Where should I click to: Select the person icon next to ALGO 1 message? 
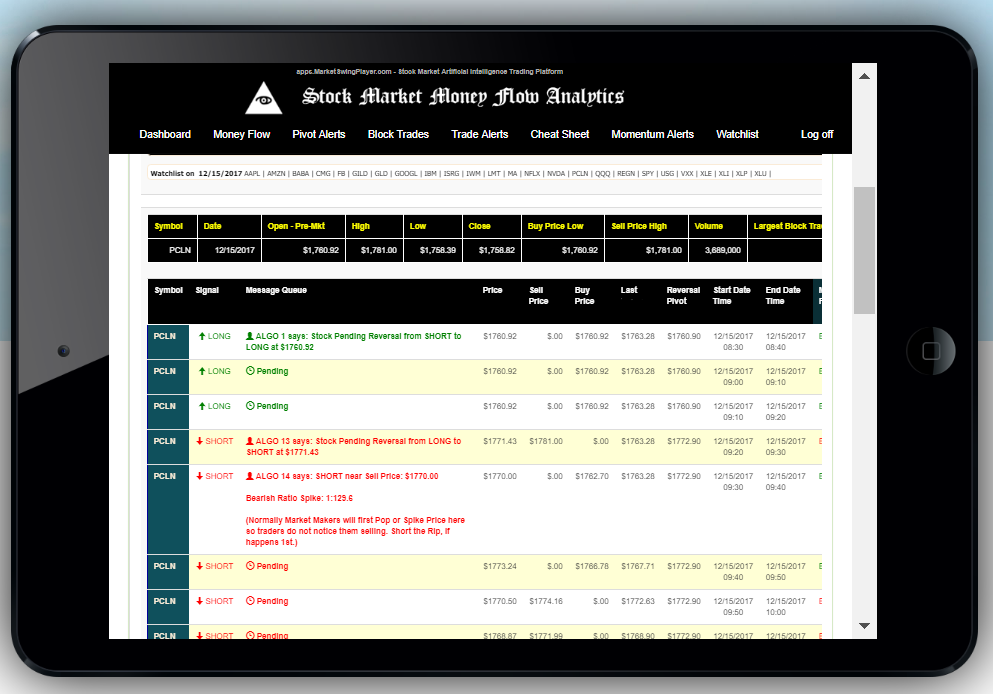tap(251, 335)
